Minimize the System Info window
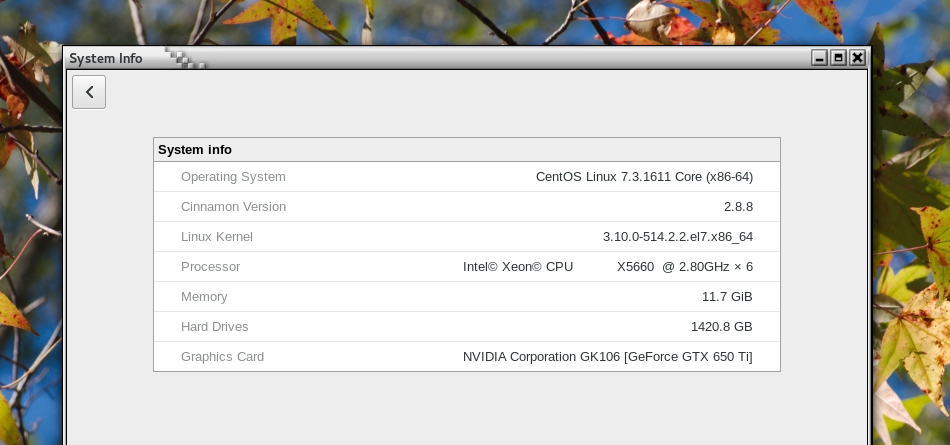The image size is (950, 445). pos(820,58)
